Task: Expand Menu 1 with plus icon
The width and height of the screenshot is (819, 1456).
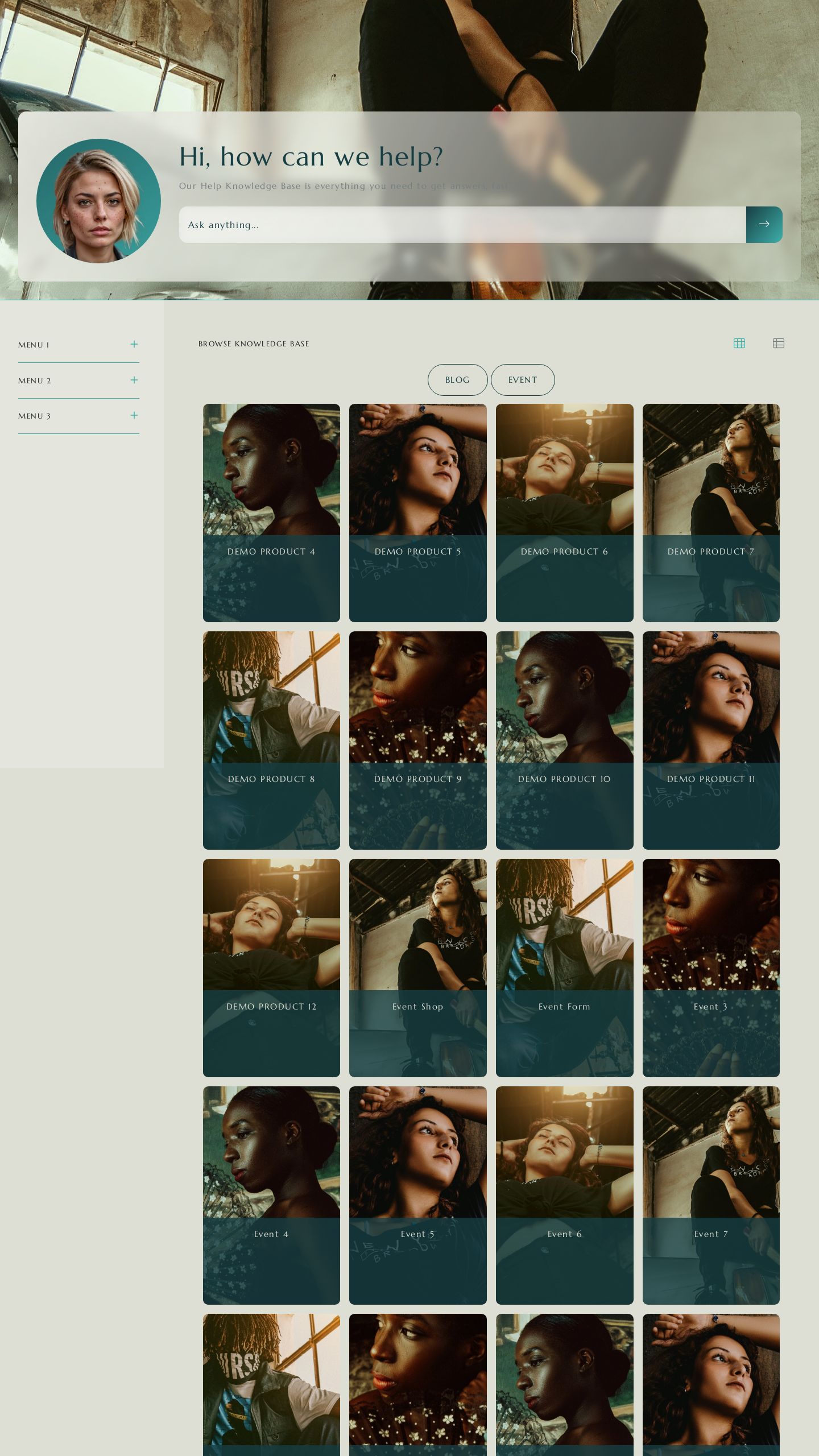Action: point(134,344)
